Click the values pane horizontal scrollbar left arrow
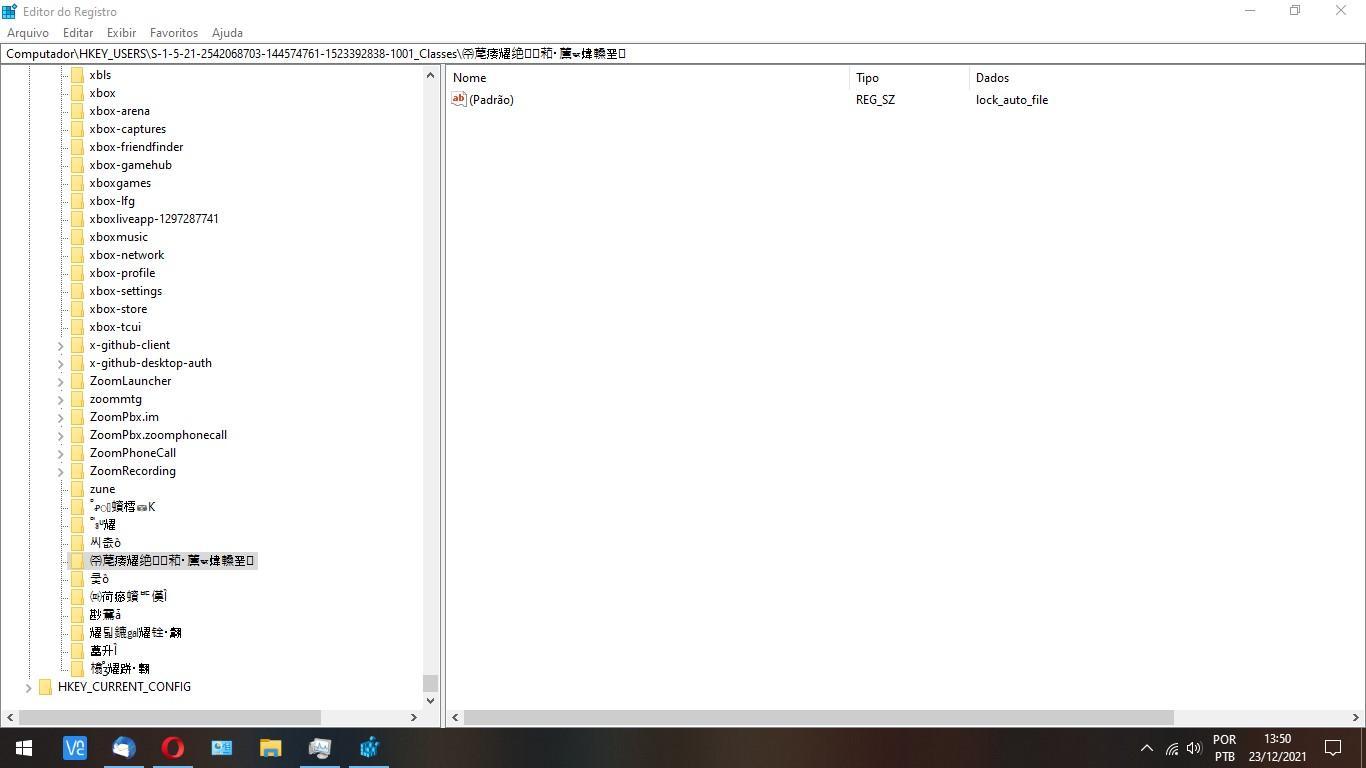1366x768 pixels. point(455,717)
